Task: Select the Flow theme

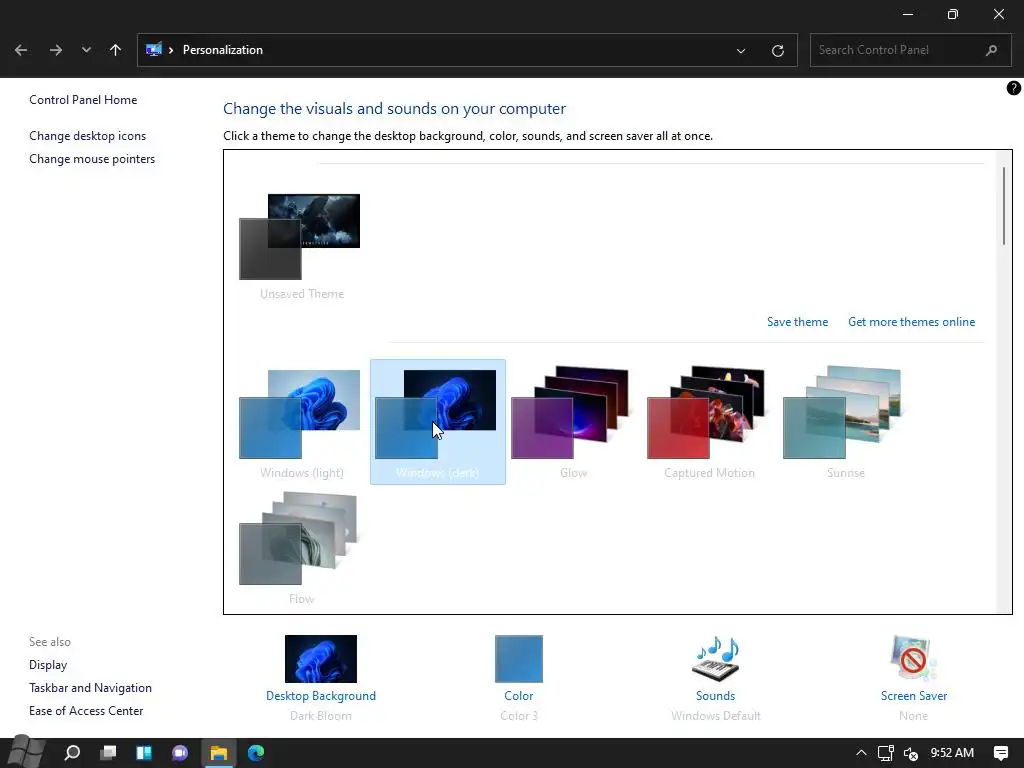Action: (301, 549)
